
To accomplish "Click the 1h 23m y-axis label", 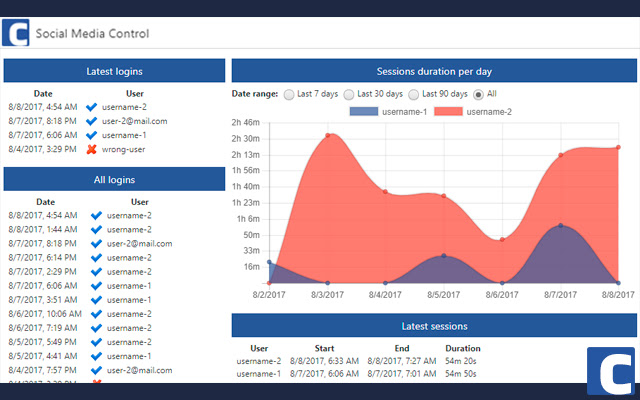I will [x=245, y=202].
